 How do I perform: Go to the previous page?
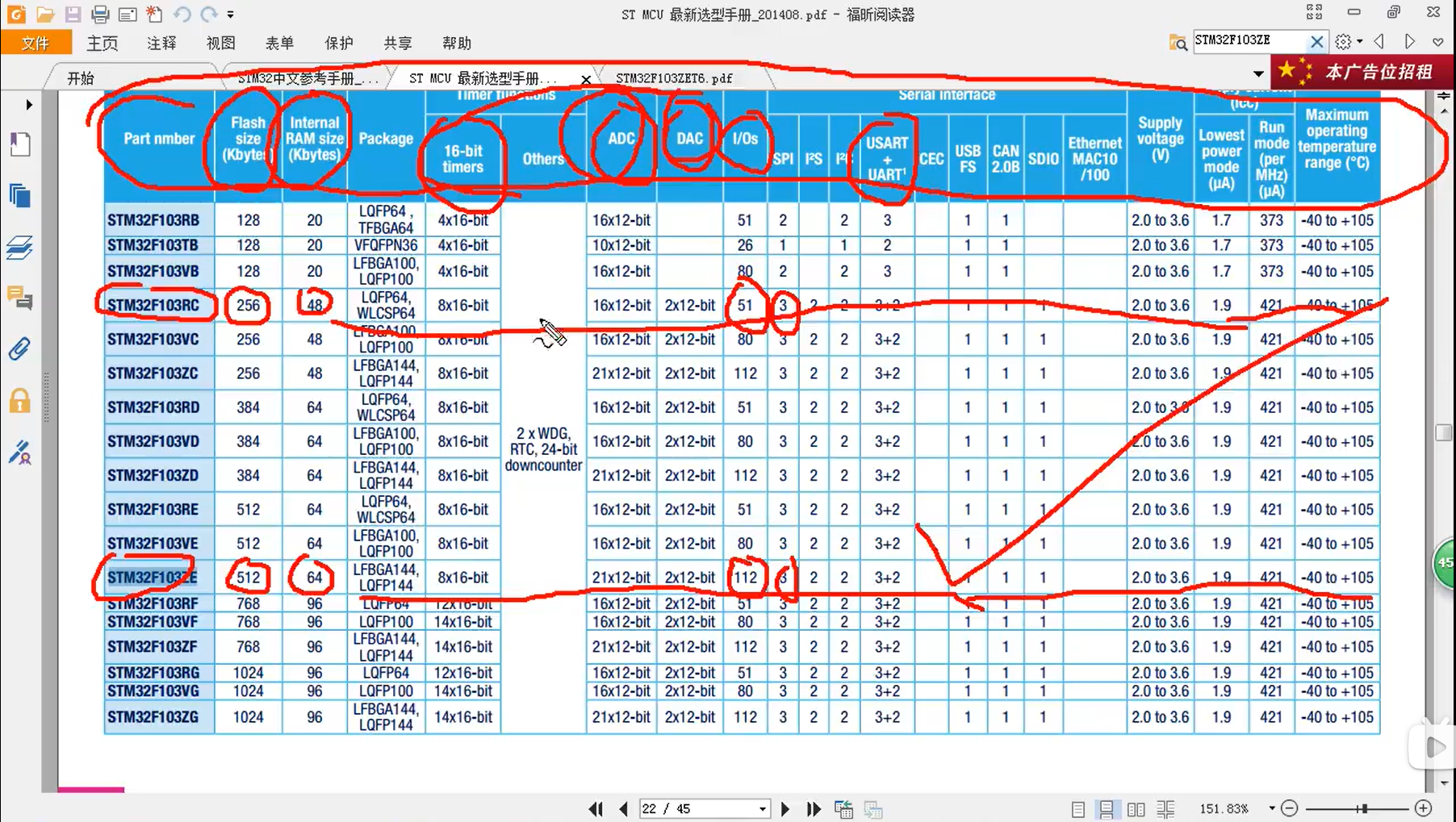[622, 809]
